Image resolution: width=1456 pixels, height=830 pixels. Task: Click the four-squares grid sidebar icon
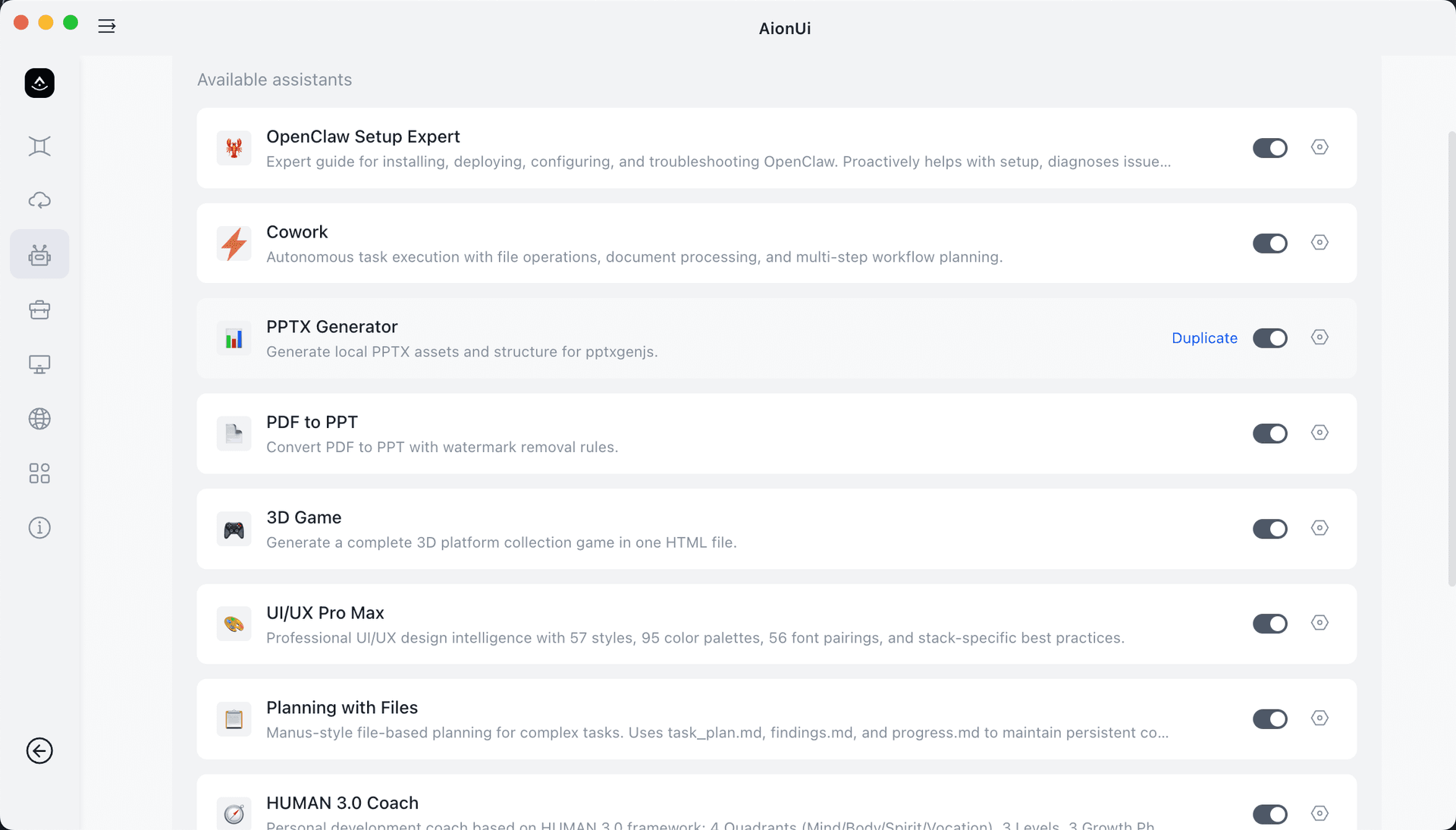point(39,473)
